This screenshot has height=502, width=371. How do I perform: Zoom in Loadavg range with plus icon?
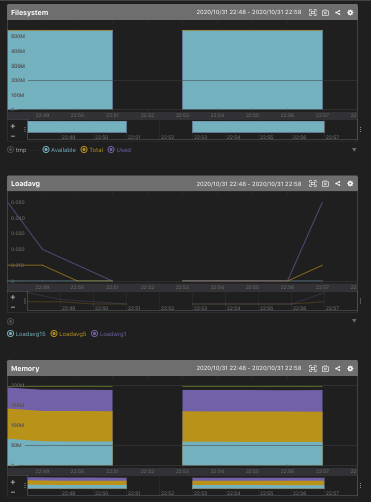[x=13, y=297]
